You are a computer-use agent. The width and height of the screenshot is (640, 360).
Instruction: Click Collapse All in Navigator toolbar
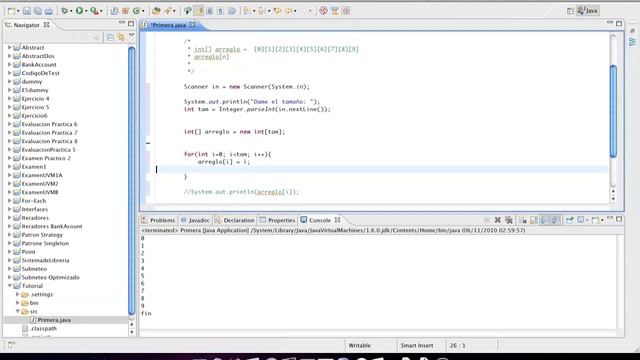[x=110, y=37]
